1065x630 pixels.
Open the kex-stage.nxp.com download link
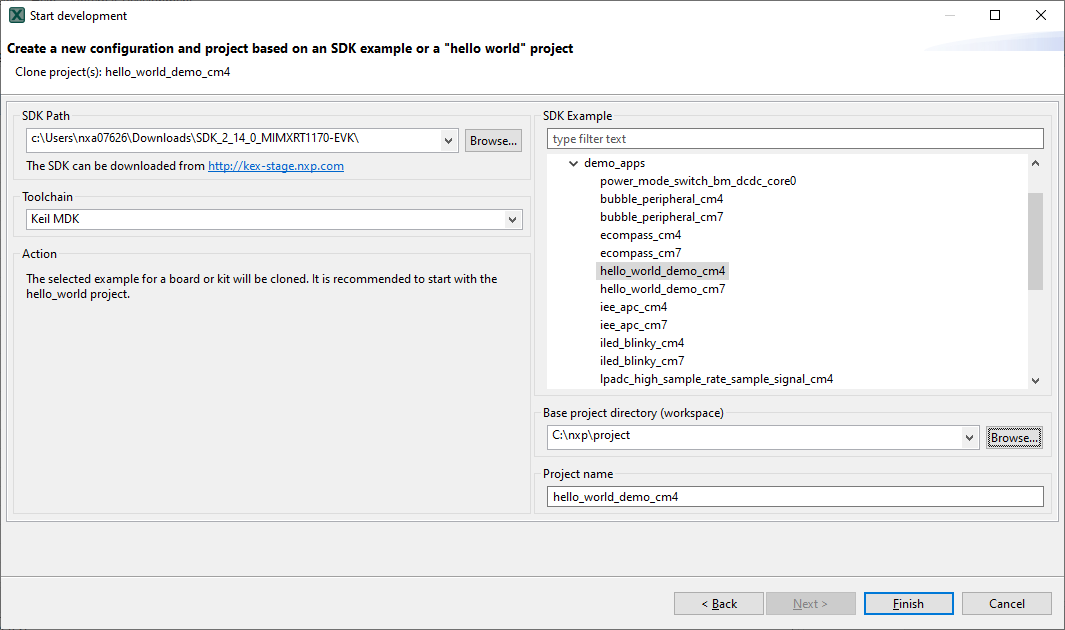[x=276, y=166]
